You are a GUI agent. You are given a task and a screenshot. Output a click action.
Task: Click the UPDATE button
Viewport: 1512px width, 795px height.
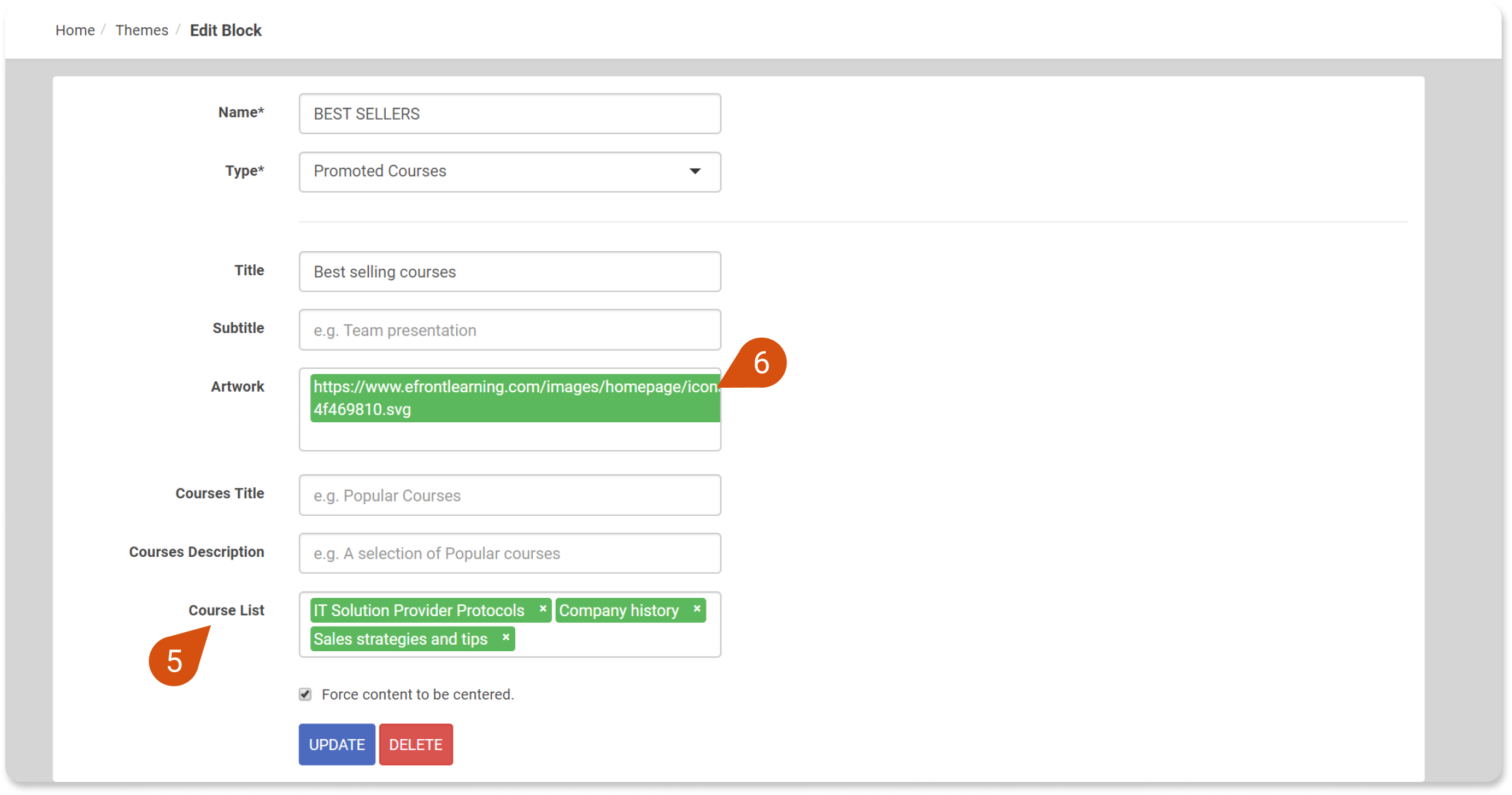[337, 744]
